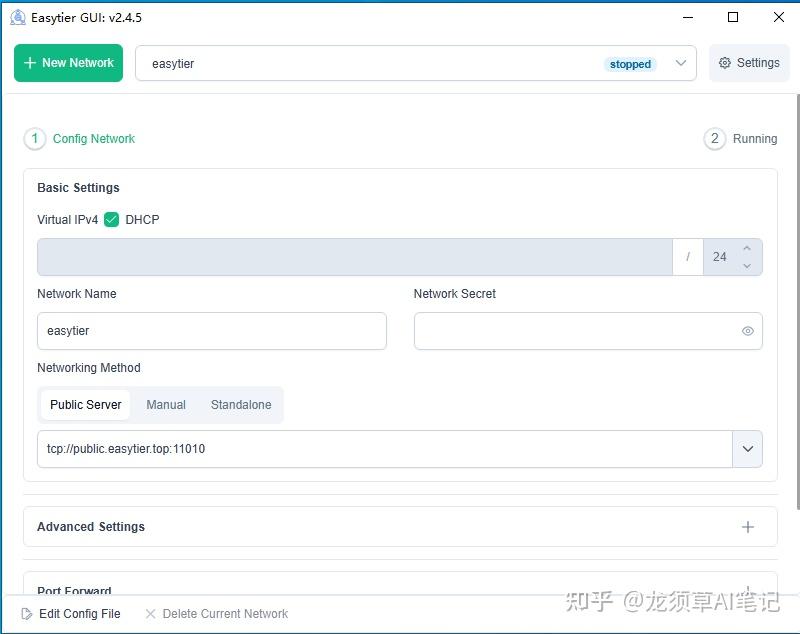Open Settings with the gear button

[749, 63]
